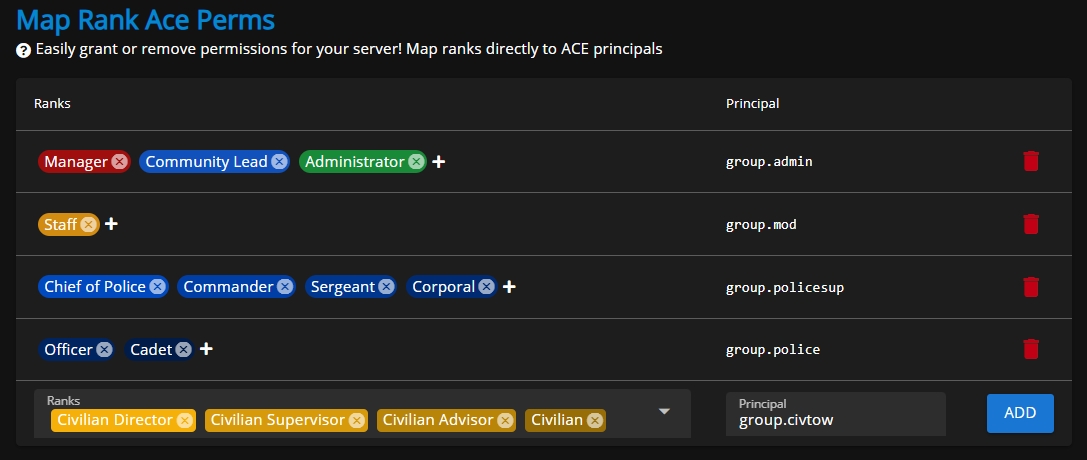This screenshot has width=1087, height=460.
Task: Remove Community Lead from group.admin
Action: point(279,161)
